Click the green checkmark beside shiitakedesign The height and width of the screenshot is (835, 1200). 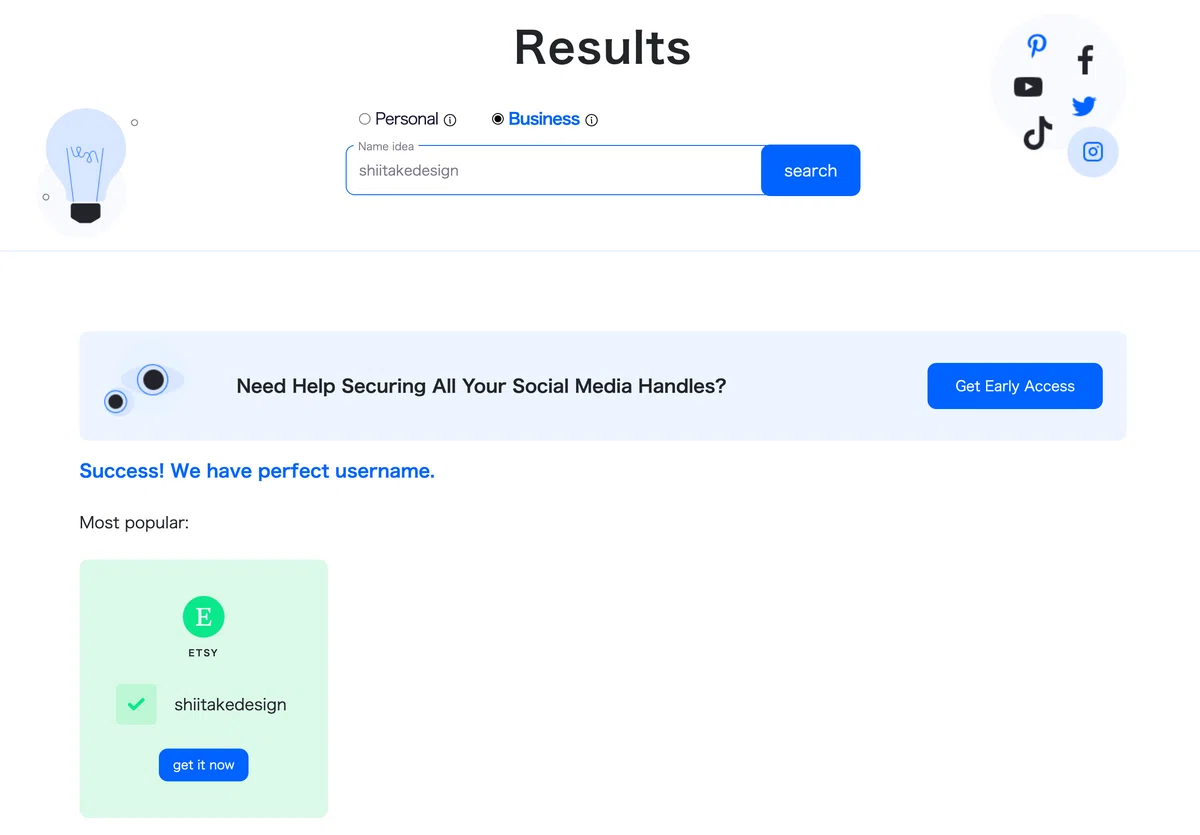[x=136, y=704]
